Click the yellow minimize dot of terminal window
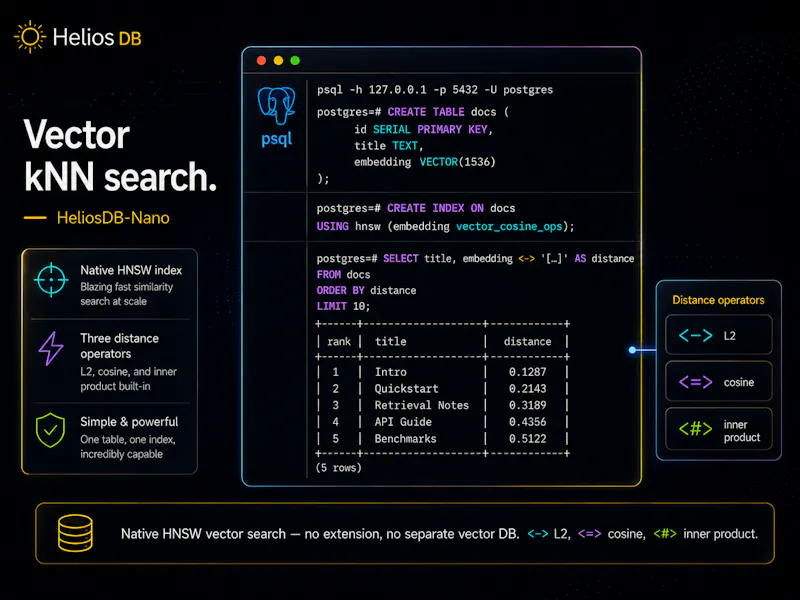Screen dimensions: 800x600 [x=278, y=61]
